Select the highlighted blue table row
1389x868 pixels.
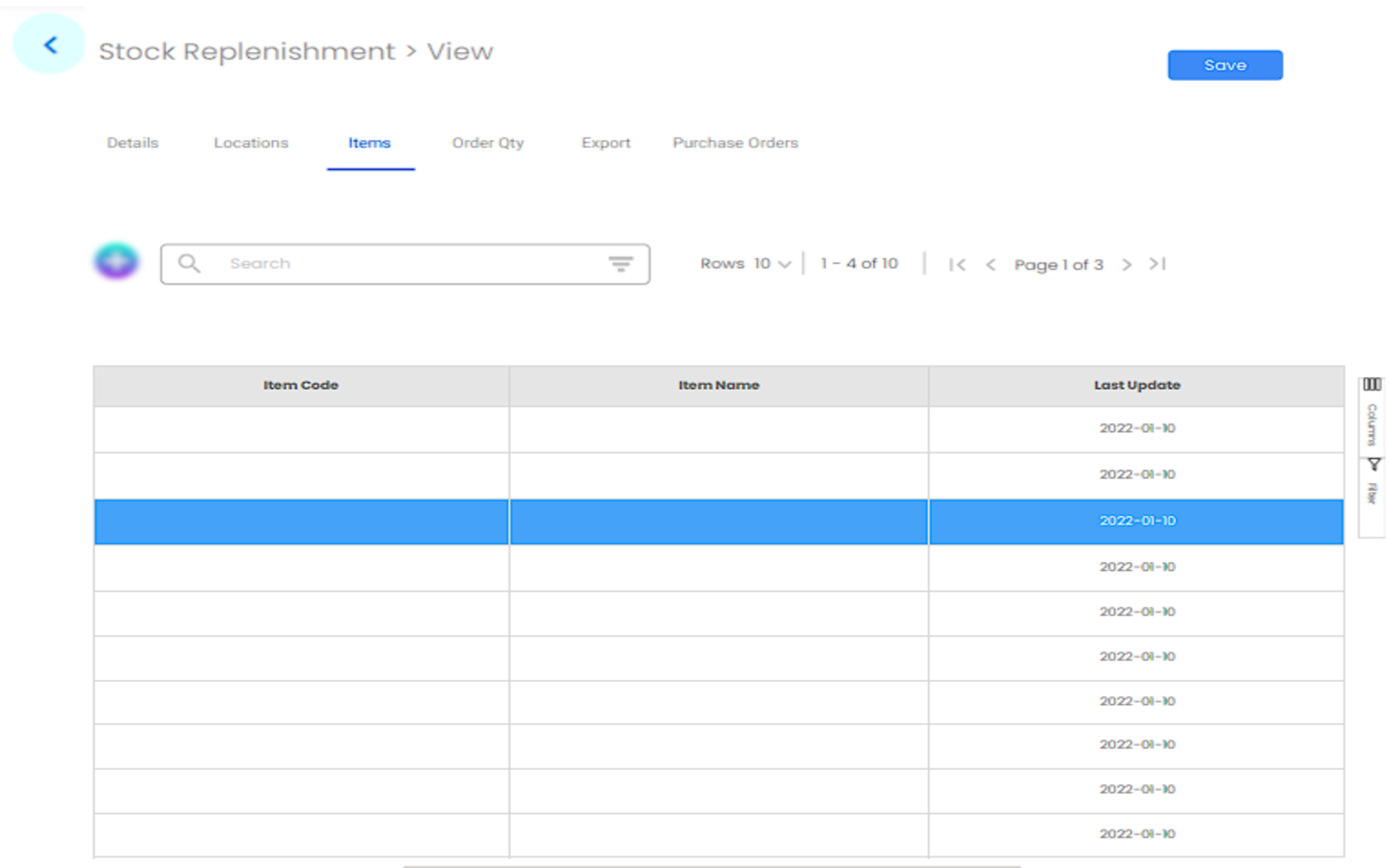[x=718, y=521]
